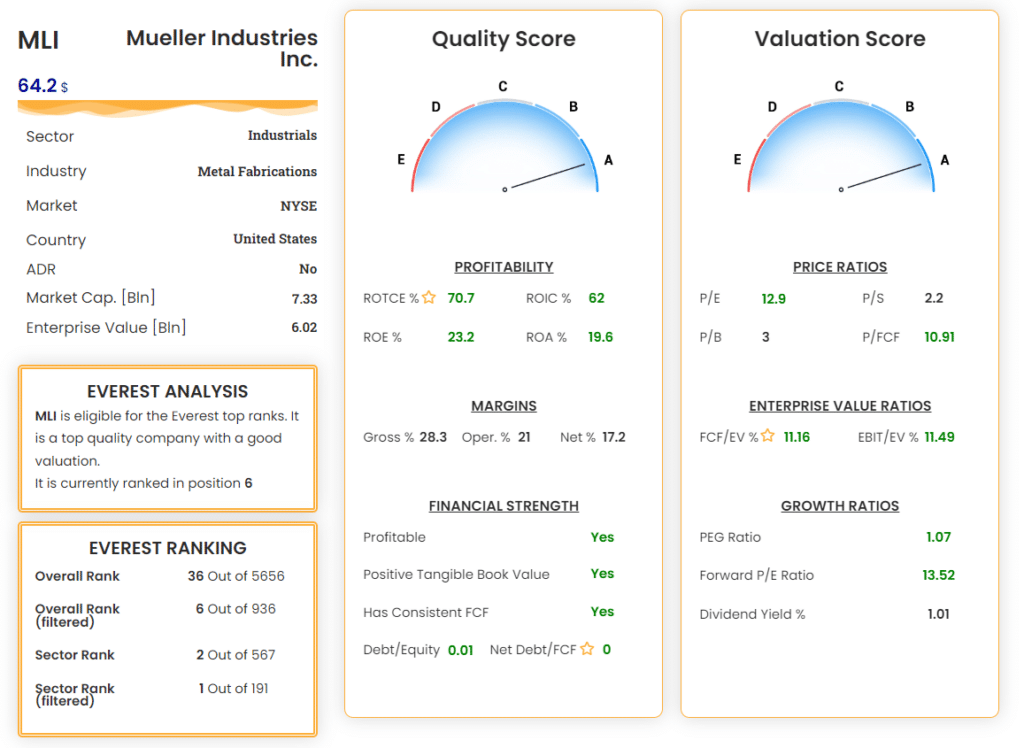Click the Market Cap value 7.33
1024x748 pixels.
coord(304,299)
